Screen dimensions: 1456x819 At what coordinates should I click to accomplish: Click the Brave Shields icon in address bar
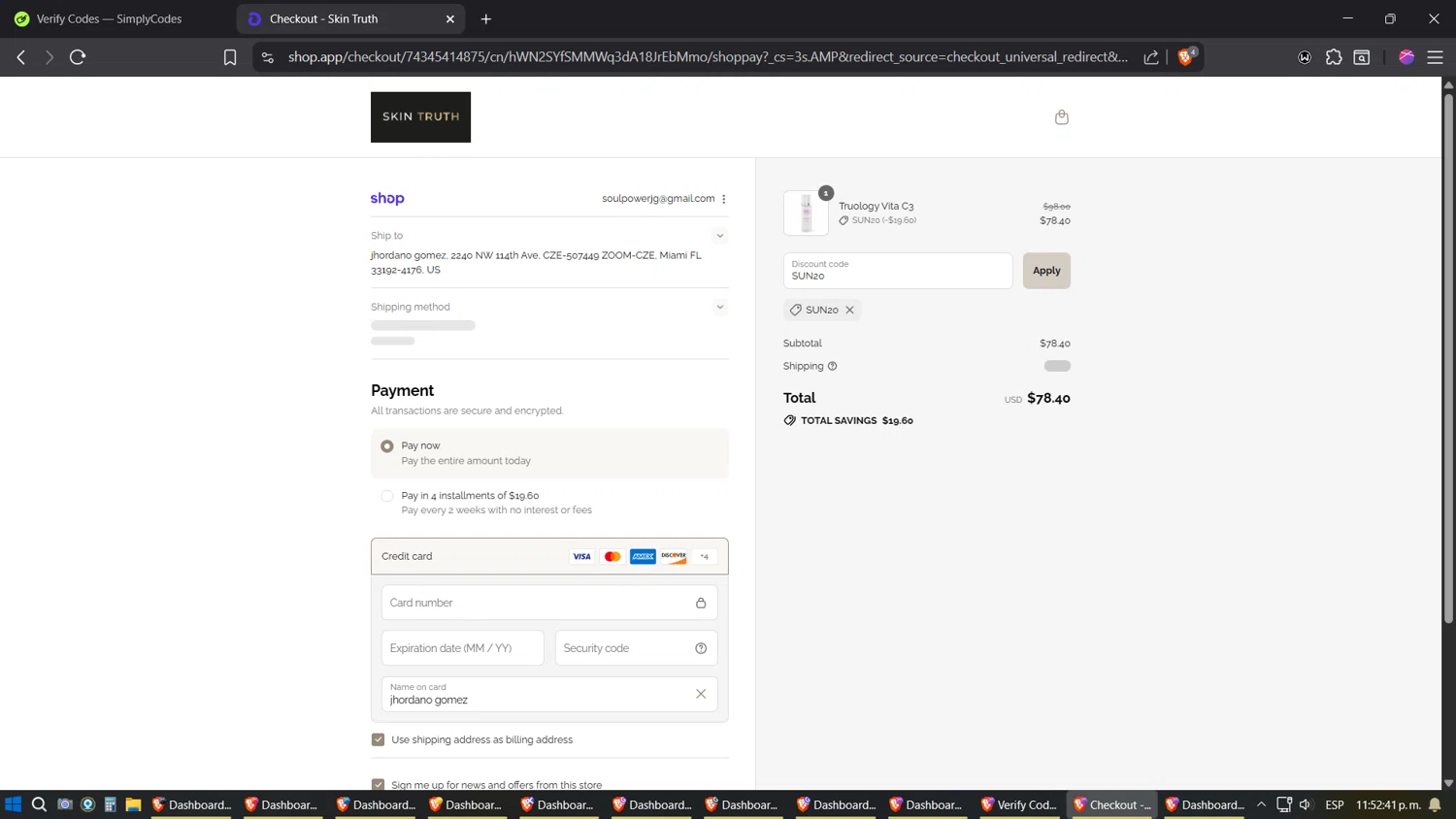tap(1186, 57)
